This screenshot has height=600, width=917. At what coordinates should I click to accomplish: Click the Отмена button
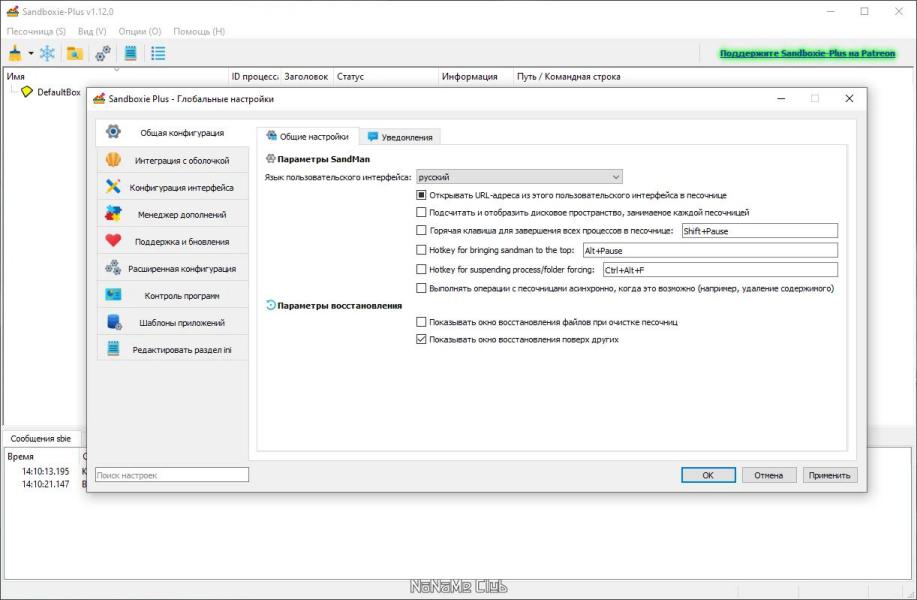tap(768, 475)
